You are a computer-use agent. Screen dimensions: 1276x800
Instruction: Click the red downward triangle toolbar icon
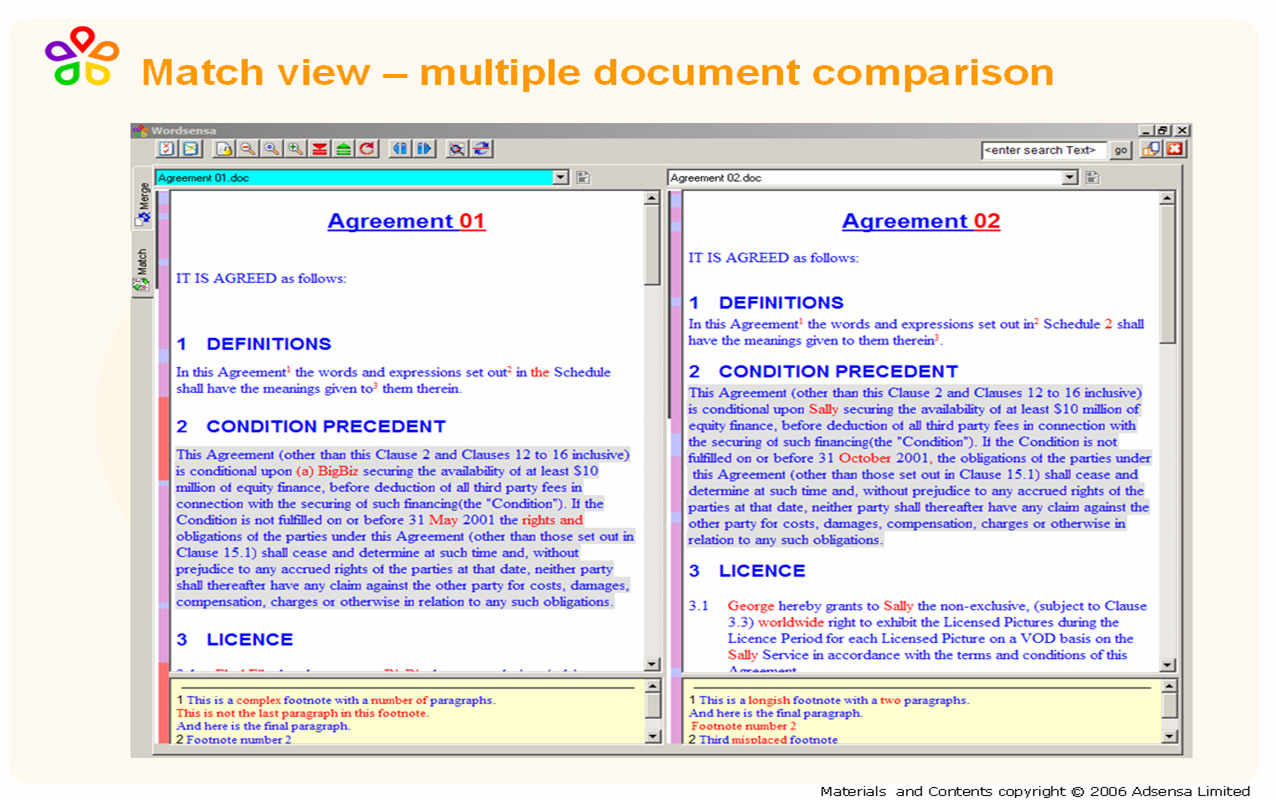click(x=320, y=149)
